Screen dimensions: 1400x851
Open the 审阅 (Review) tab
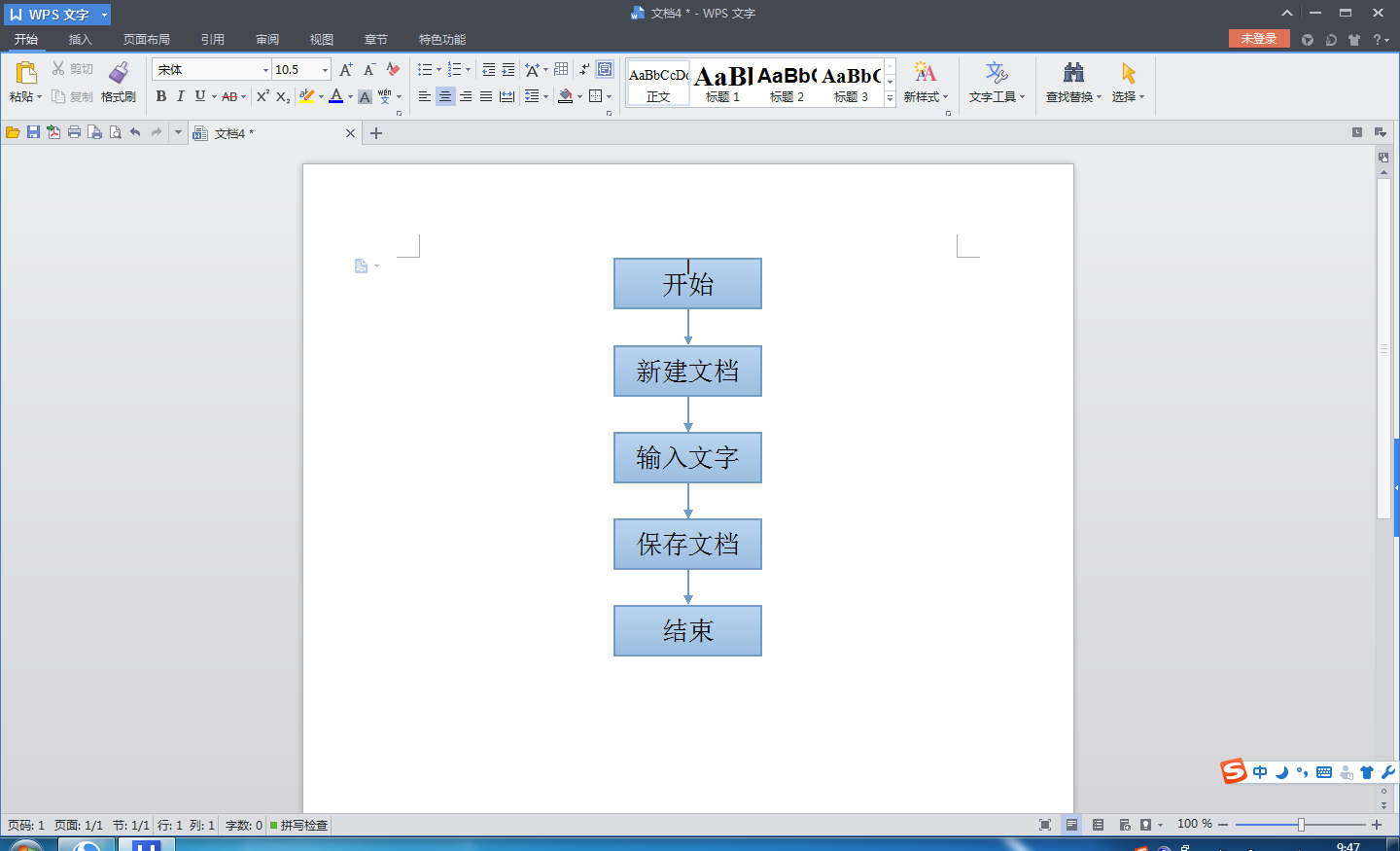pos(267,40)
